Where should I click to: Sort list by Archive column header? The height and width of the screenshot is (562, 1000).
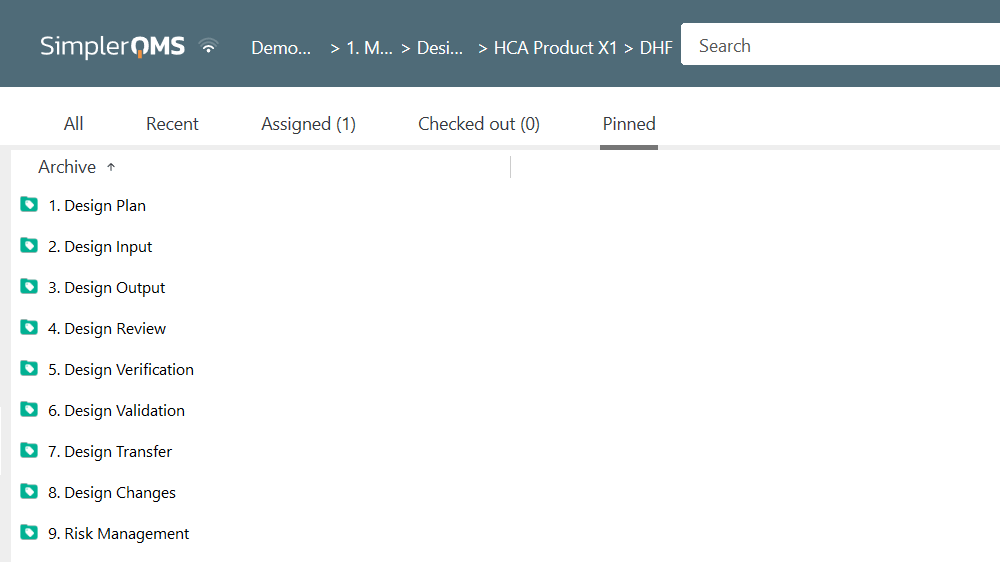point(67,167)
